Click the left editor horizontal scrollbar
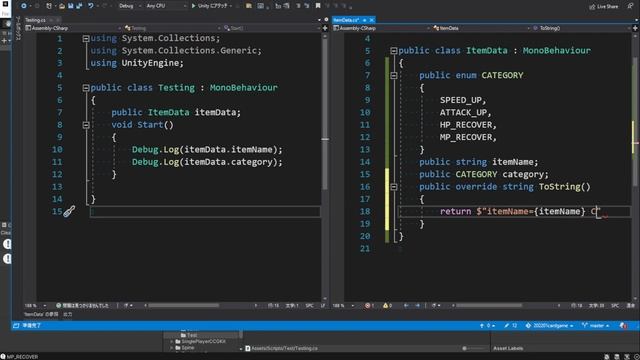 pos(184,305)
